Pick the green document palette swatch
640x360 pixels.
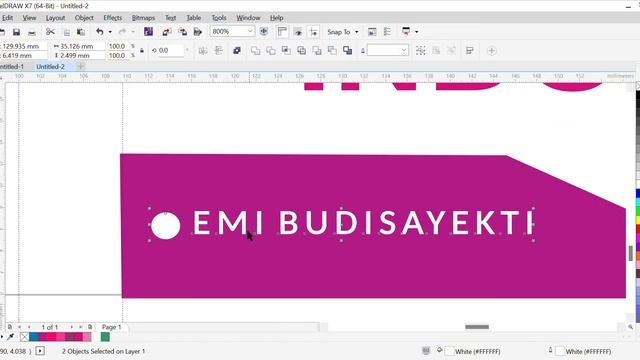[105, 337]
